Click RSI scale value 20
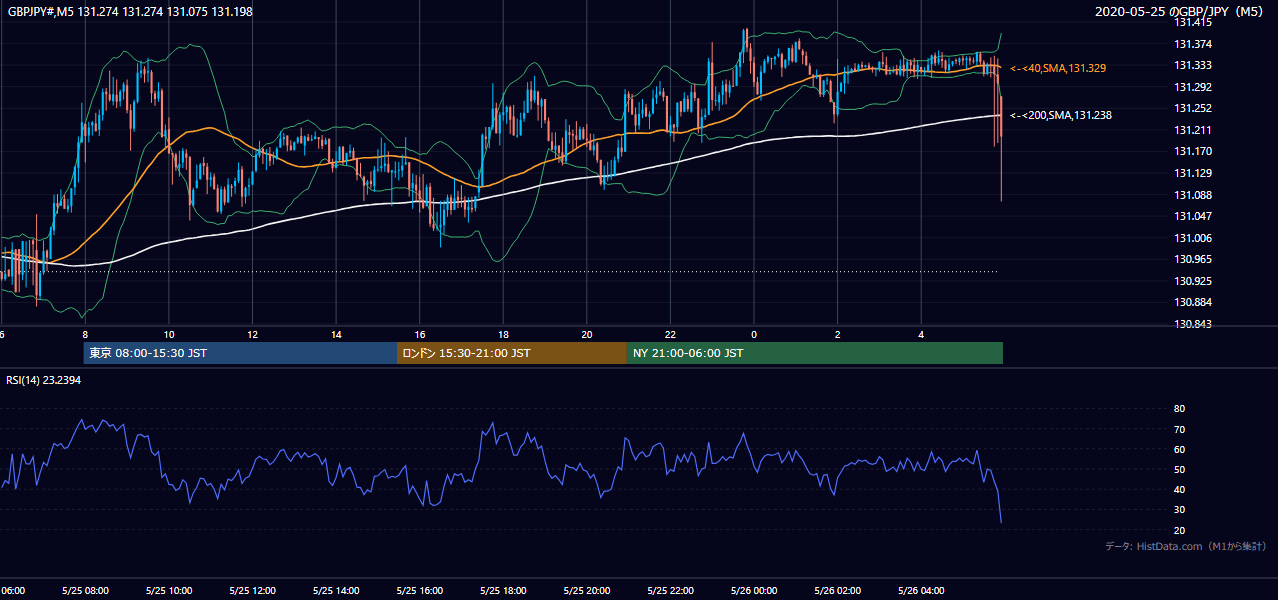The height and width of the screenshot is (600, 1278). pos(1179,530)
